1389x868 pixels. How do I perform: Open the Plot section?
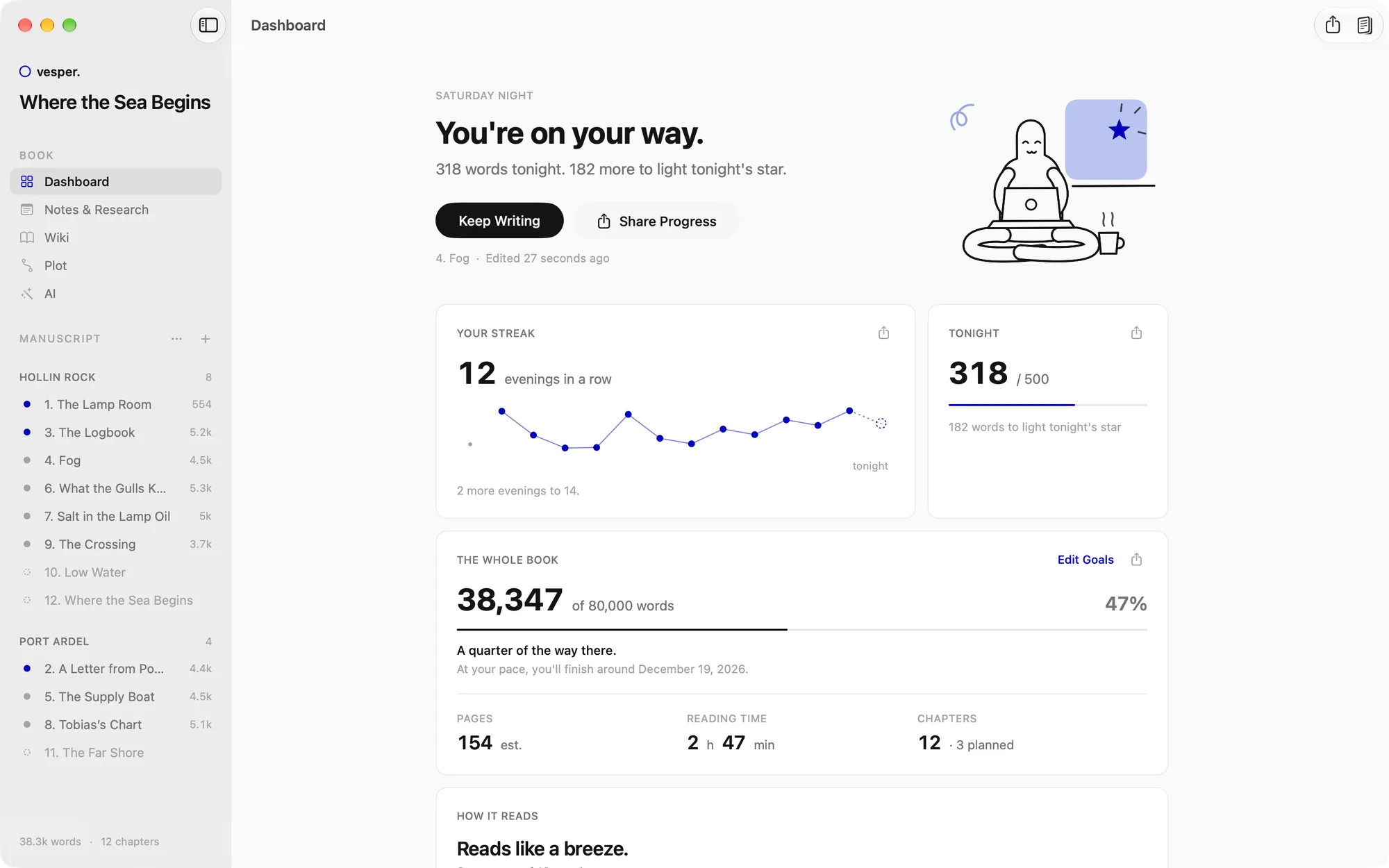tap(116, 265)
